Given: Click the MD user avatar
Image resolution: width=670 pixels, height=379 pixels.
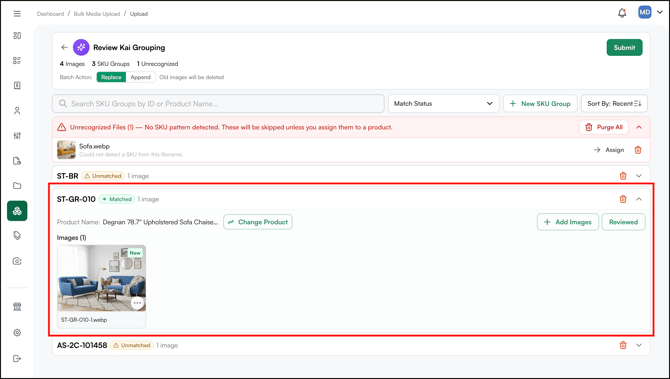Looking at the screenshot, I should [644, 12].
